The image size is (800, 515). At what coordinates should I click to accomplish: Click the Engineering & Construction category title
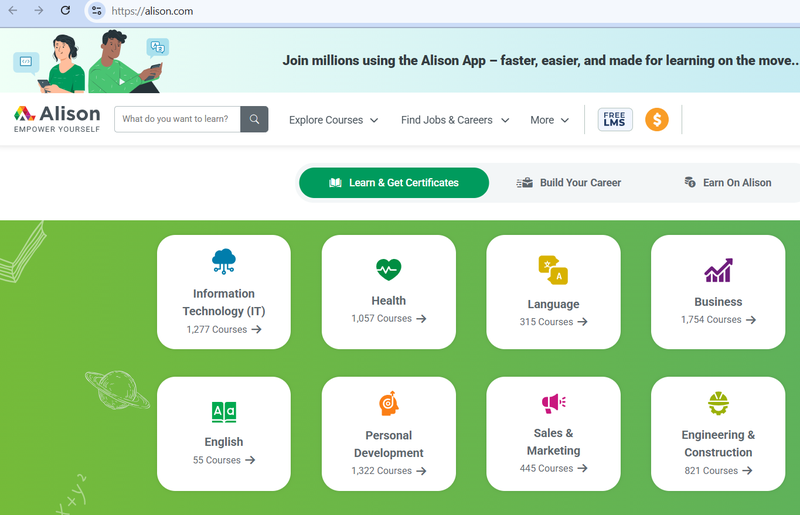pos(718,444)
